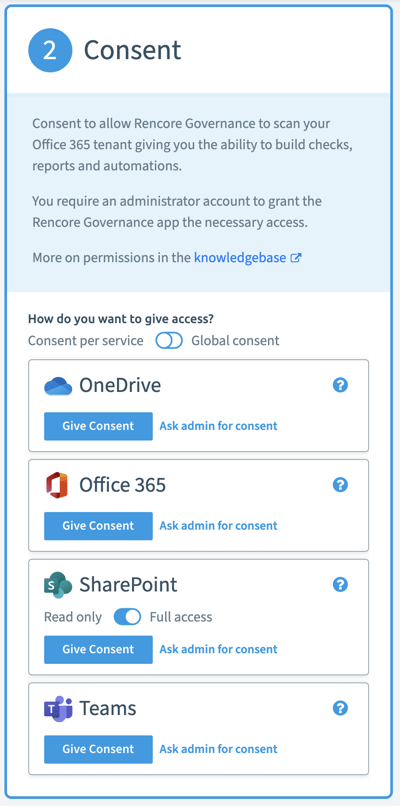The image size is (400, 806).
Task: Give Consent for OneDrive
Action: point(98,426)
